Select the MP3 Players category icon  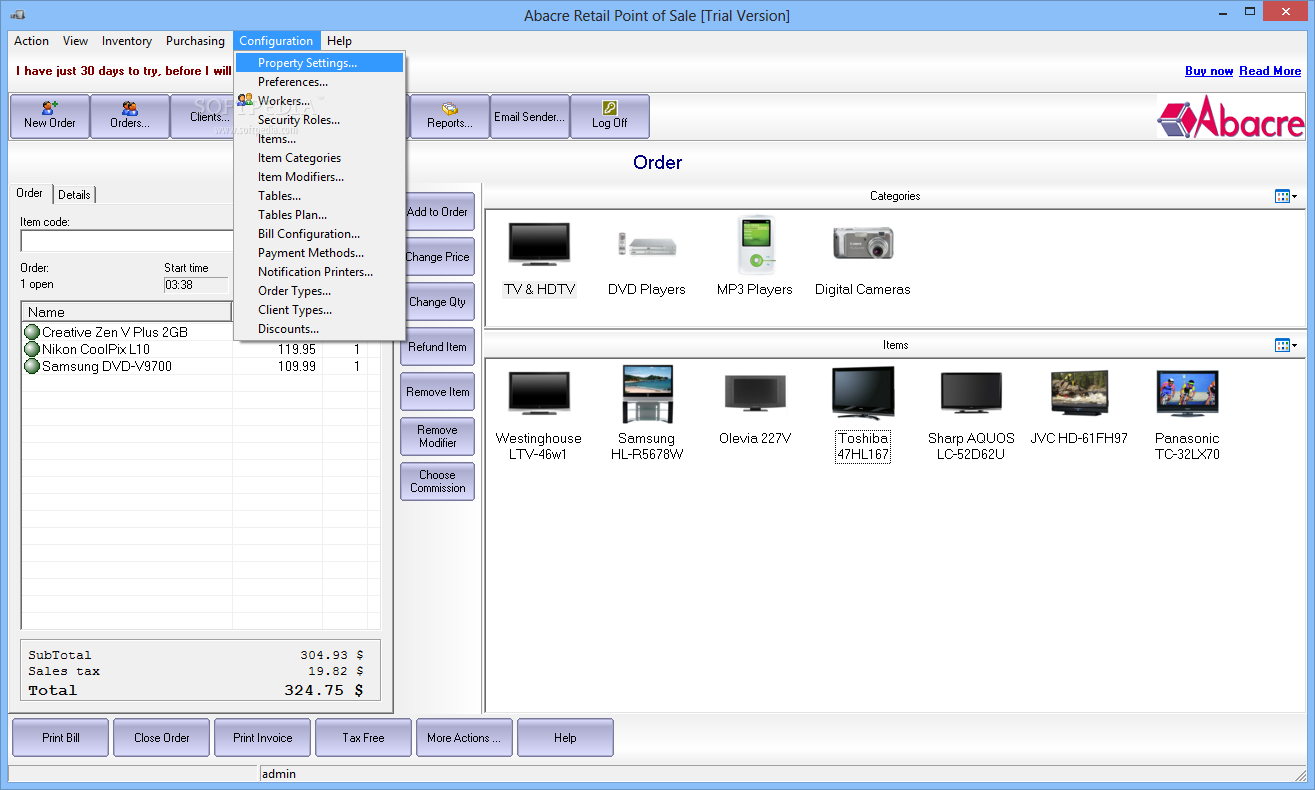755,245
